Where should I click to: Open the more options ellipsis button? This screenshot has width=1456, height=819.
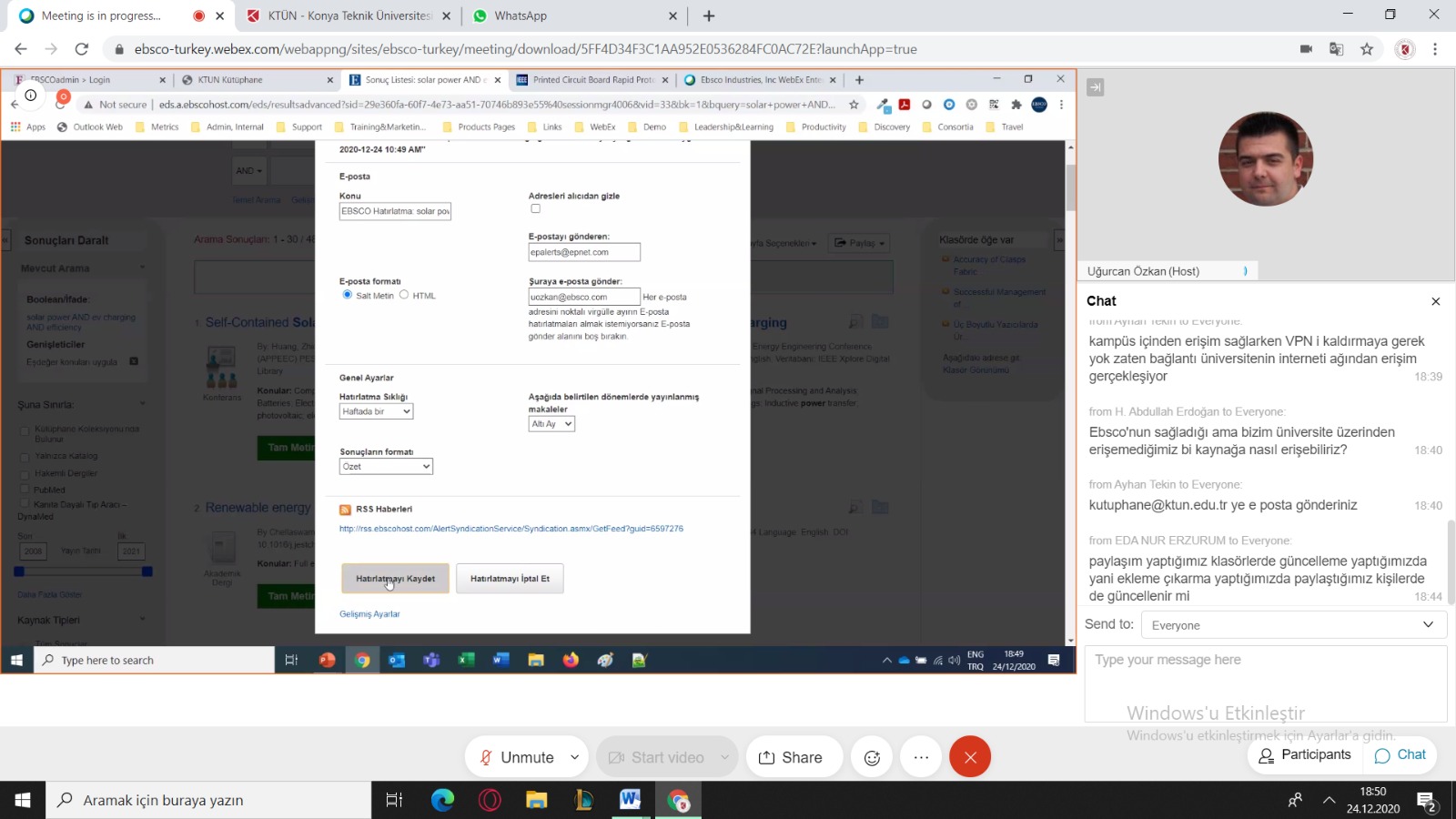pos(921,757)
